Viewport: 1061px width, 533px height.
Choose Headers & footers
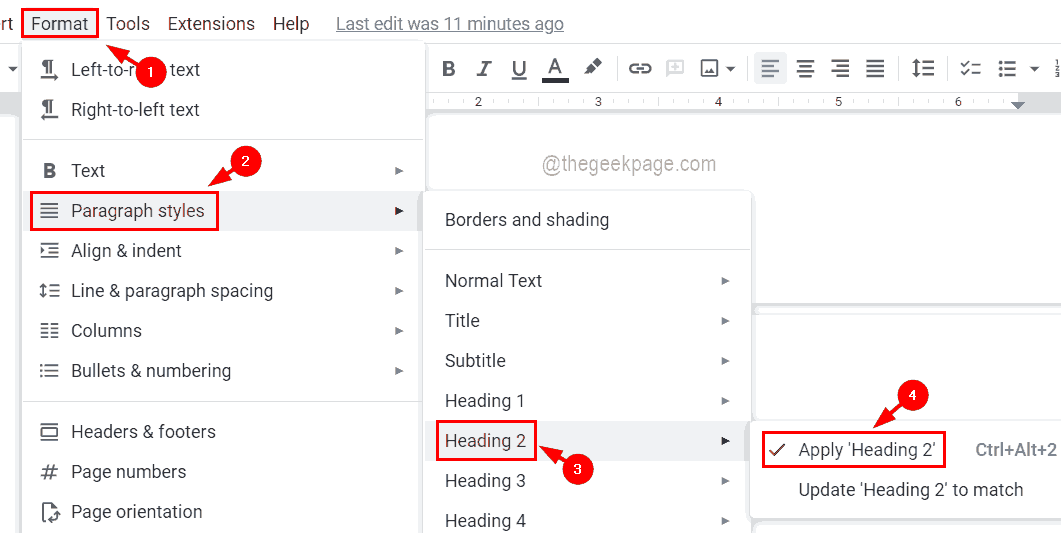[x=223, y=432]
